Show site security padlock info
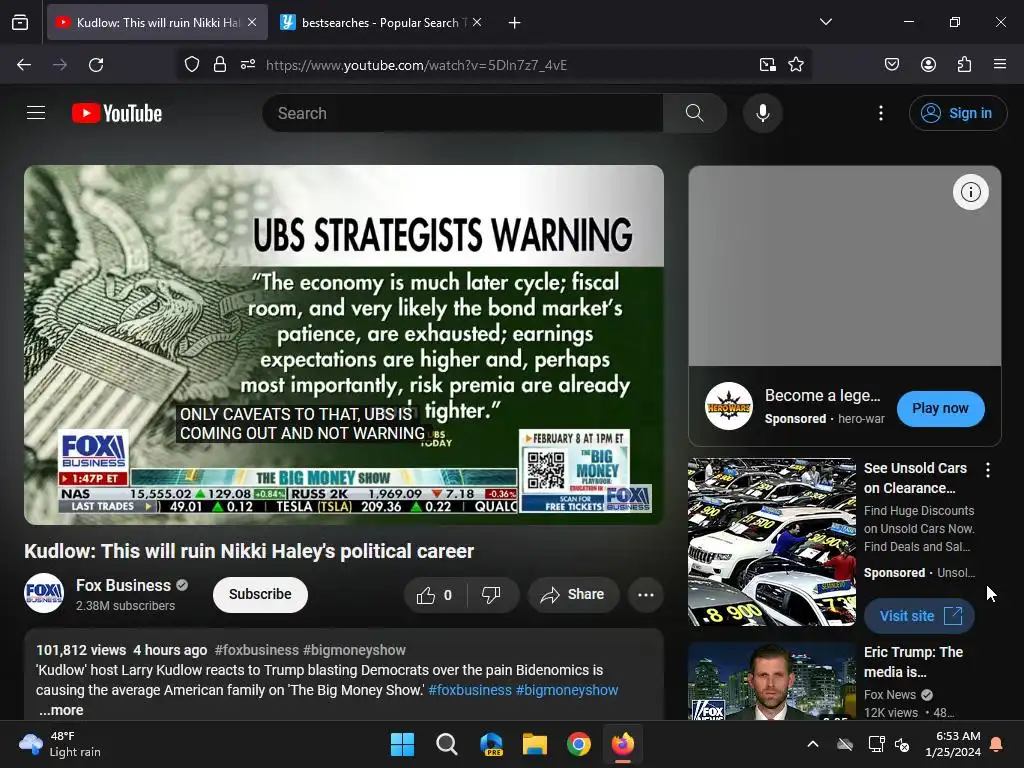The width and height of the screenshot is (1024, 768). point(220,65)
